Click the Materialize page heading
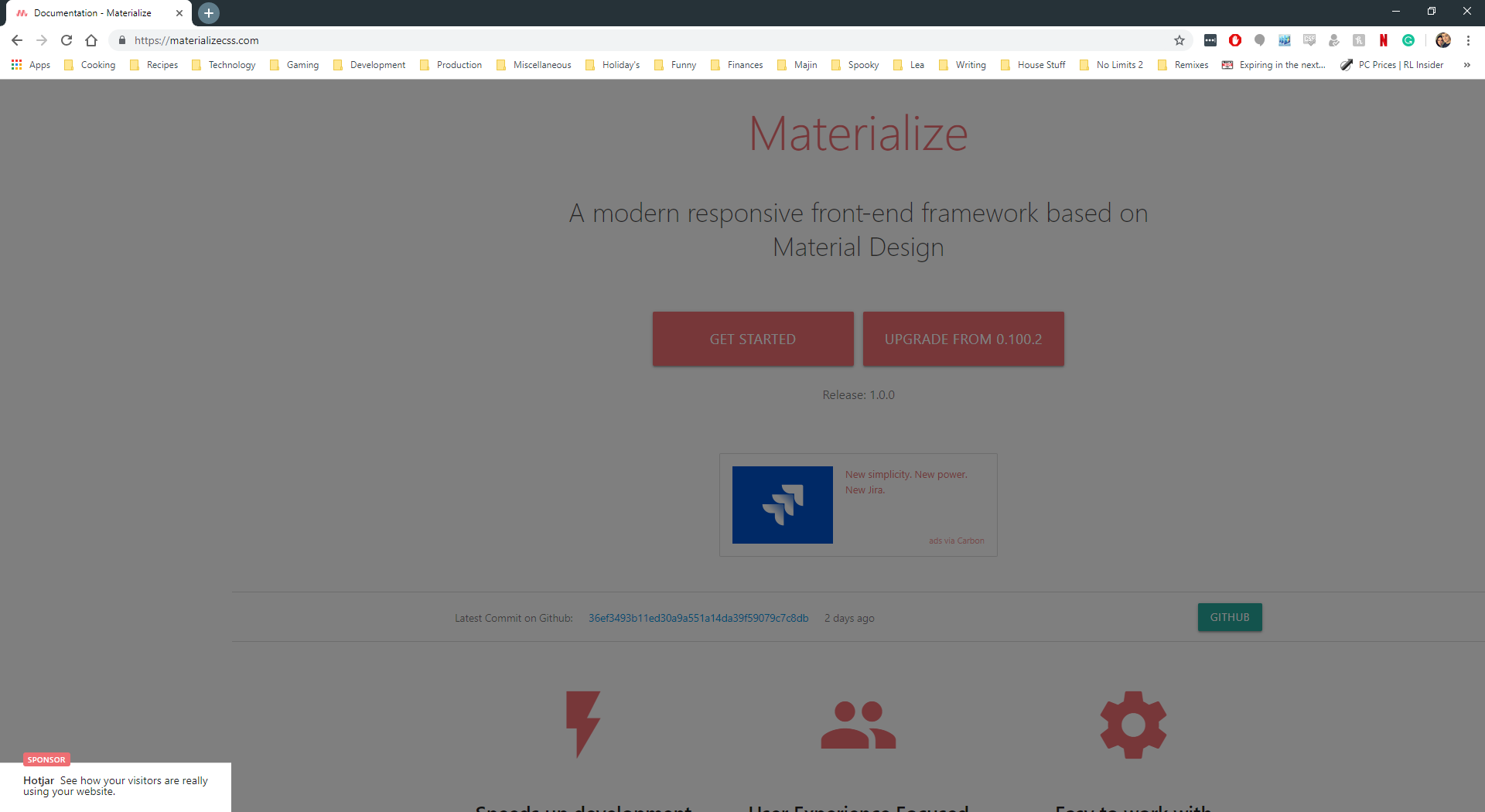The width and height of the screenshot is (1485, 812). click(859, 133)
